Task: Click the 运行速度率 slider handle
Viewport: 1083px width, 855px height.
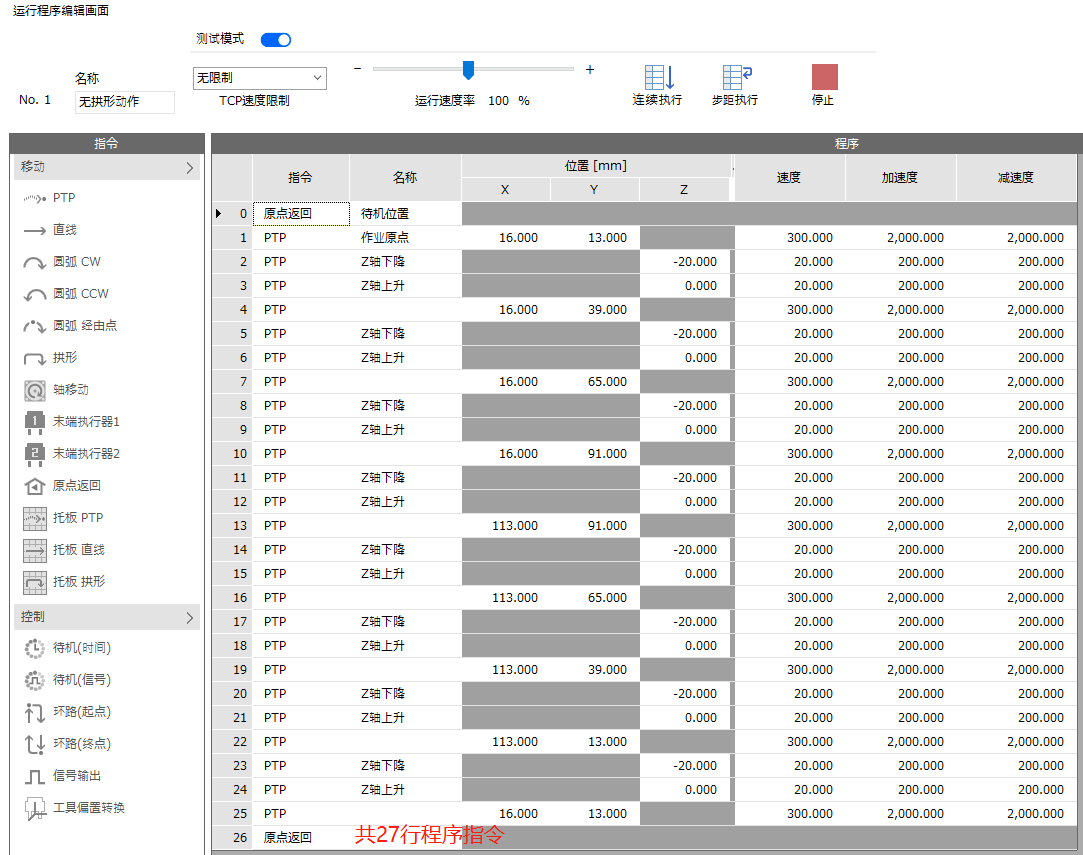Action: coord(467,70)
